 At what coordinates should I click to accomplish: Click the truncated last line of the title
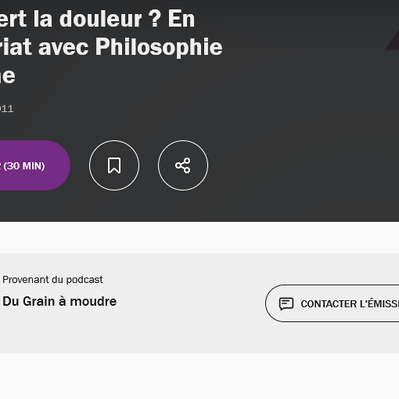[7, 75]
